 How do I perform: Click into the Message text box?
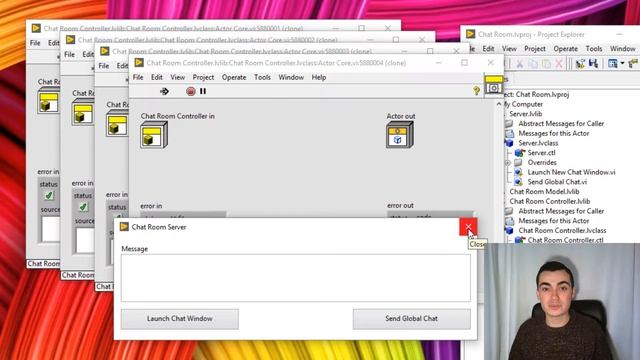click(296, 278)
